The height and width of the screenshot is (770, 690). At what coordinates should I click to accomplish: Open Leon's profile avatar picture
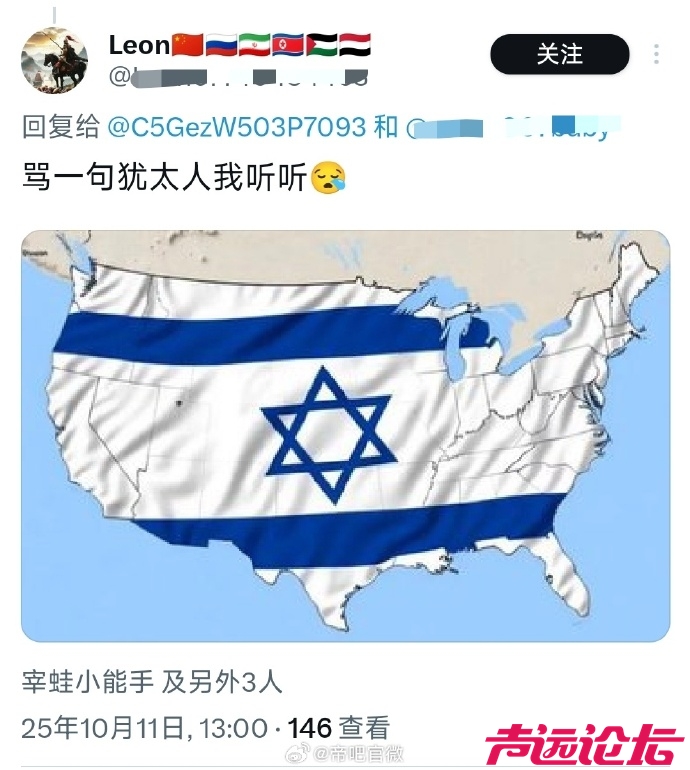point(55,60)
